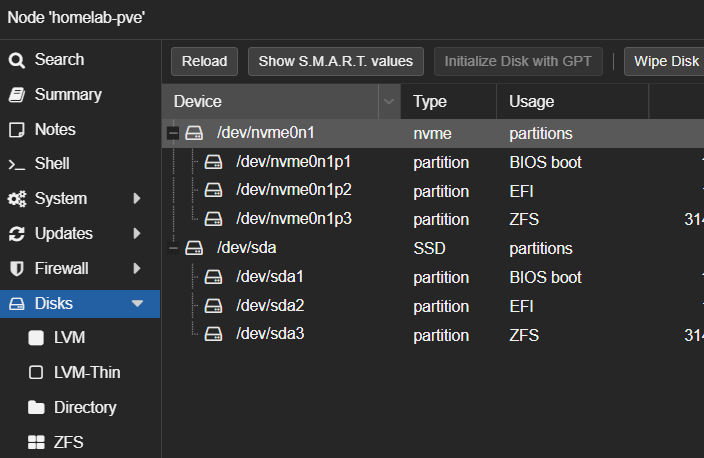Open the Directory storage menu item

click(x=85, y=407)
